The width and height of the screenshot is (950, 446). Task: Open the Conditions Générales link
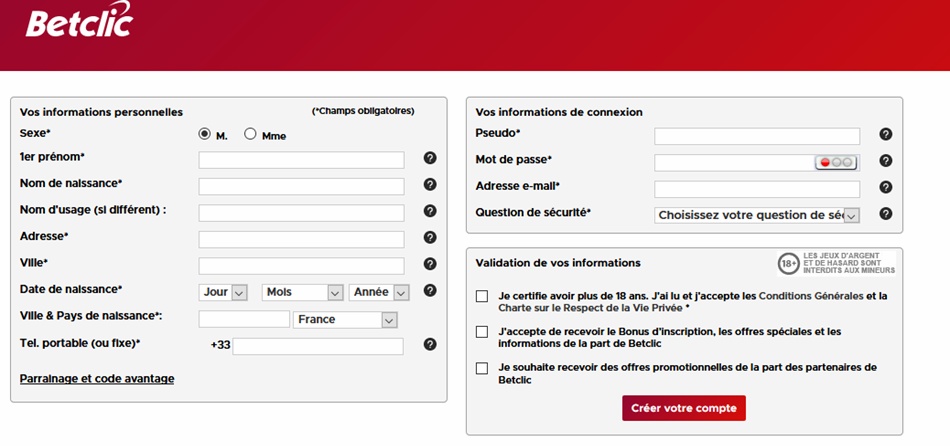(811, 296)
